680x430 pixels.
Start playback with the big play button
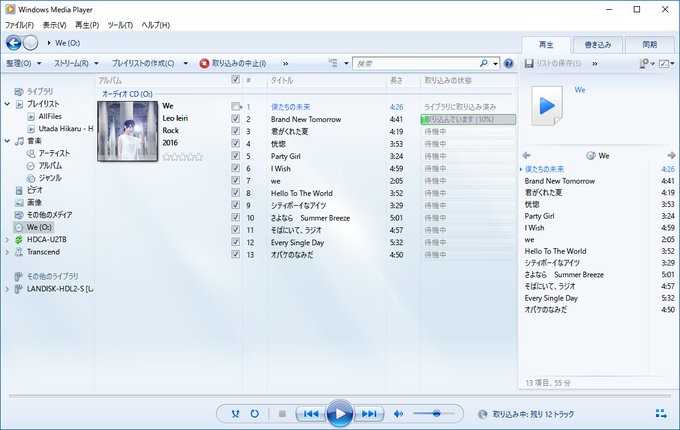(340, 414)
